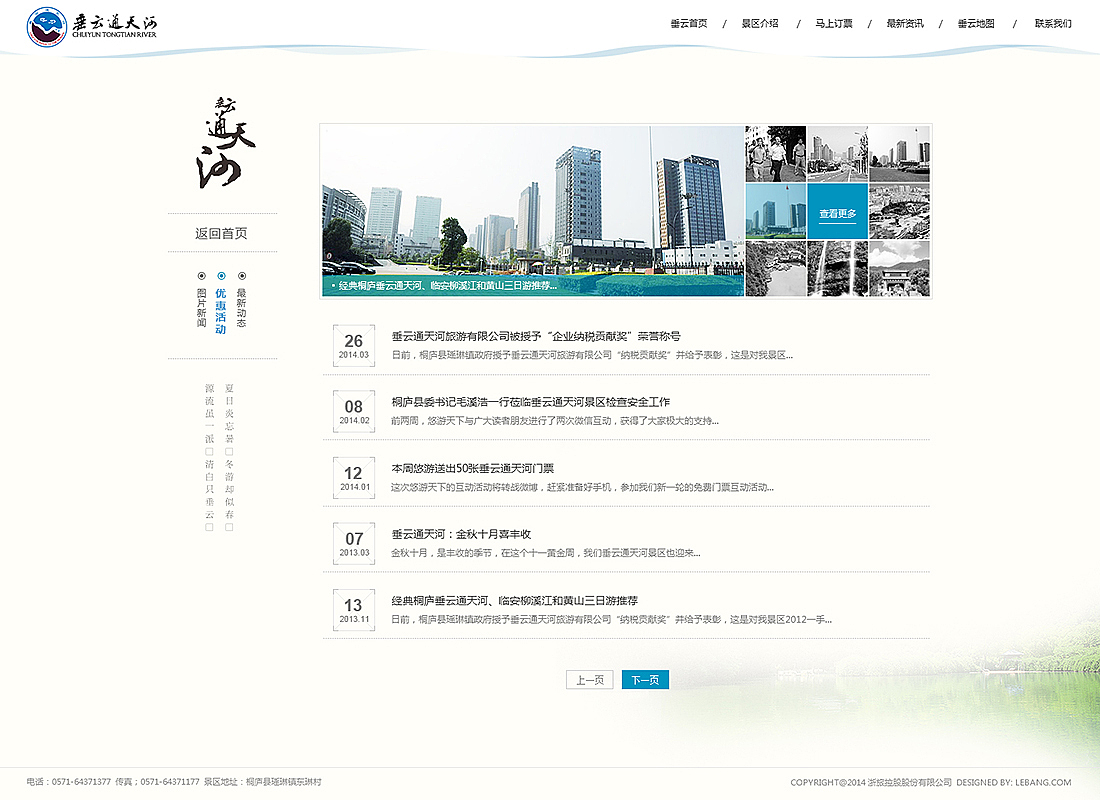The width and height of the screenshot is (1100, 800).
Task: Open the blue-tinted towers thumbnail
Action: [775, 211]
